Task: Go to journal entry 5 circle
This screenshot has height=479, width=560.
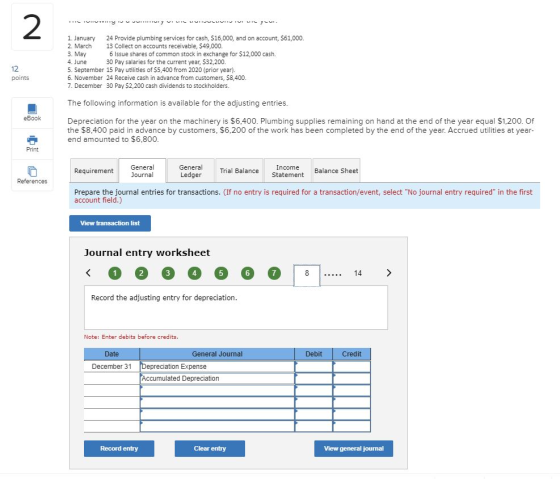Action: pyautogui.click(x=221, y=273)
